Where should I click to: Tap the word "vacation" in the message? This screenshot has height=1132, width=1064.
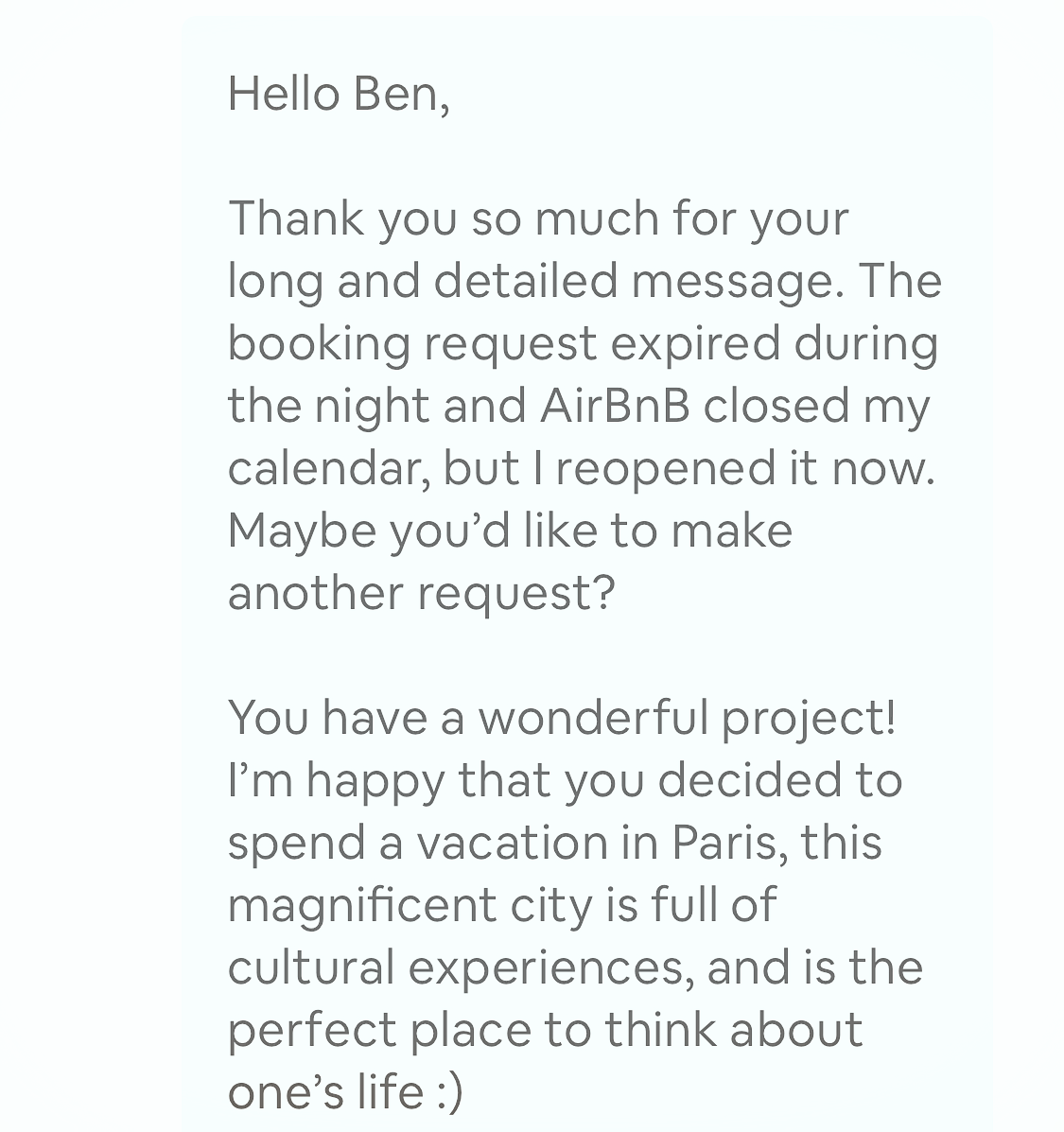click(x=513, y=843)
